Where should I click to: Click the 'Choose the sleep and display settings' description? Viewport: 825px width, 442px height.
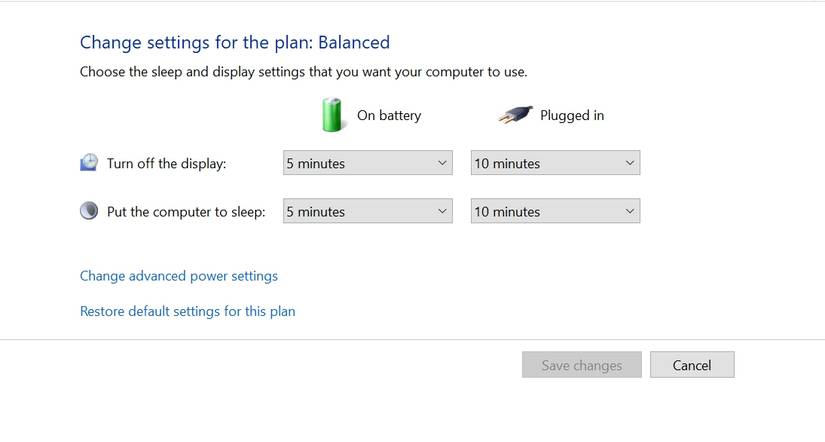pyautogui.click(x=303, y=72)
